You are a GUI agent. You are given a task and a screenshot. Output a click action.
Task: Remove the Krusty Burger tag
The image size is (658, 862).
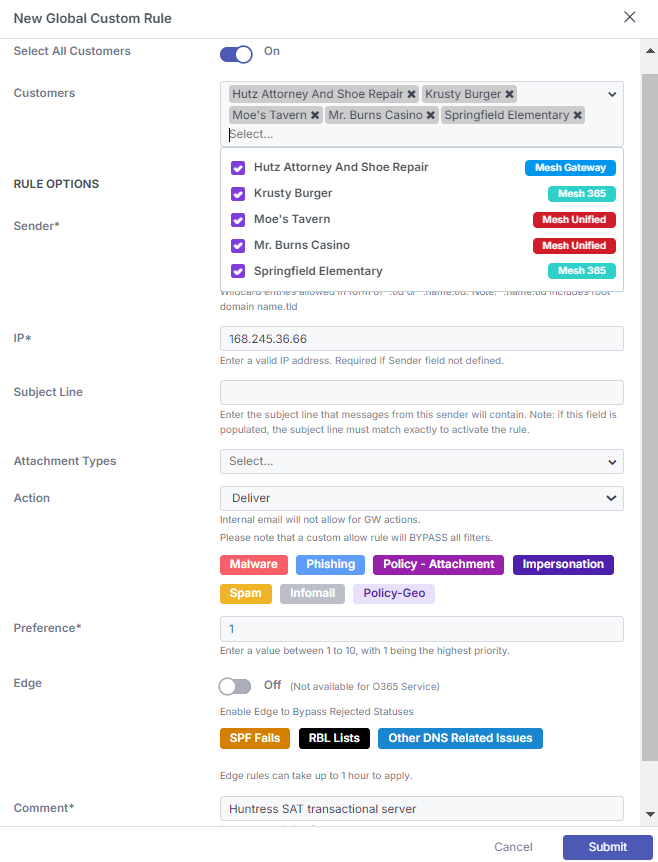(x=510, y=94)
